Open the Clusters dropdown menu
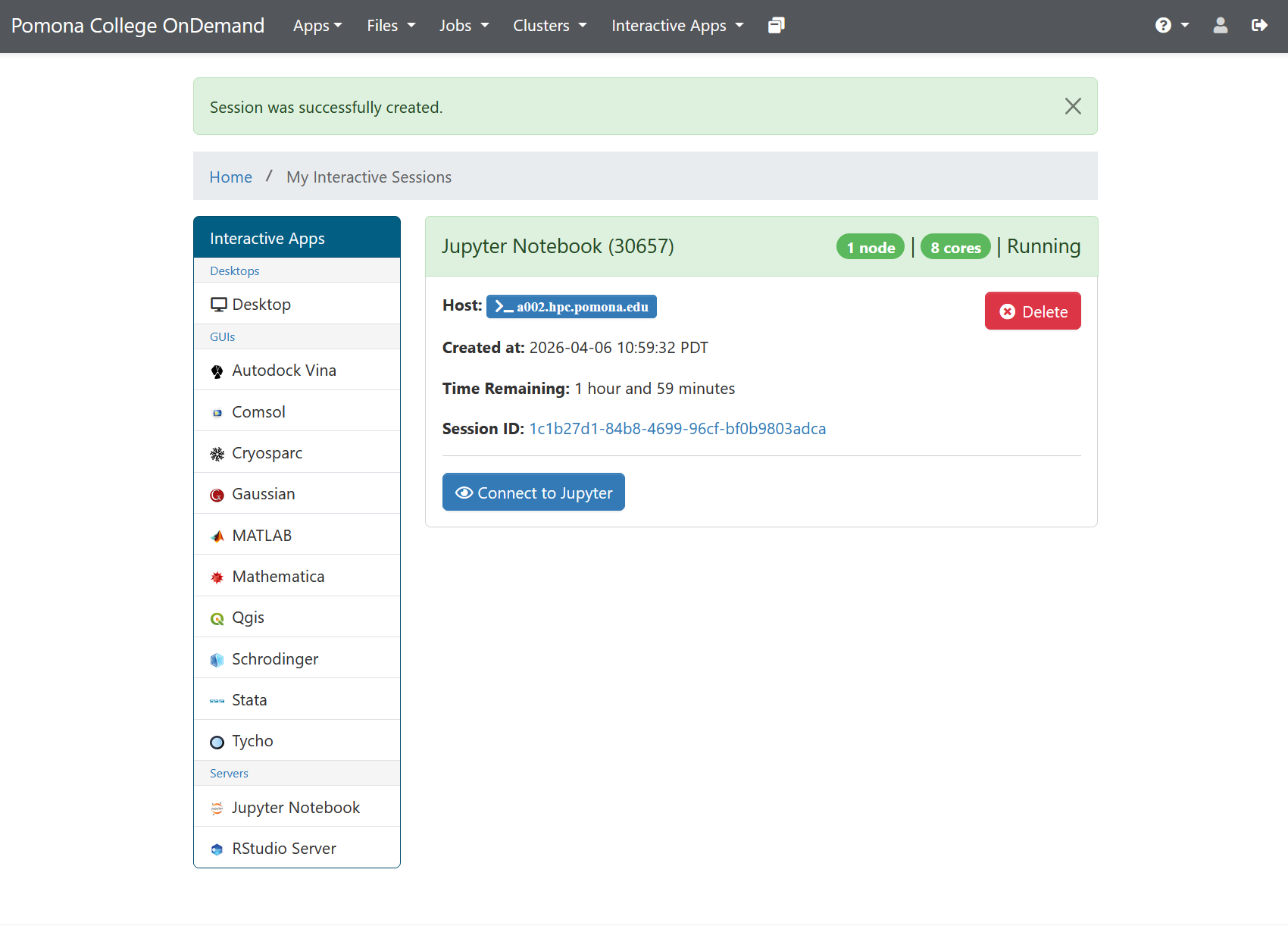Viewport: 1288px width, 932px height. point(550,26)
